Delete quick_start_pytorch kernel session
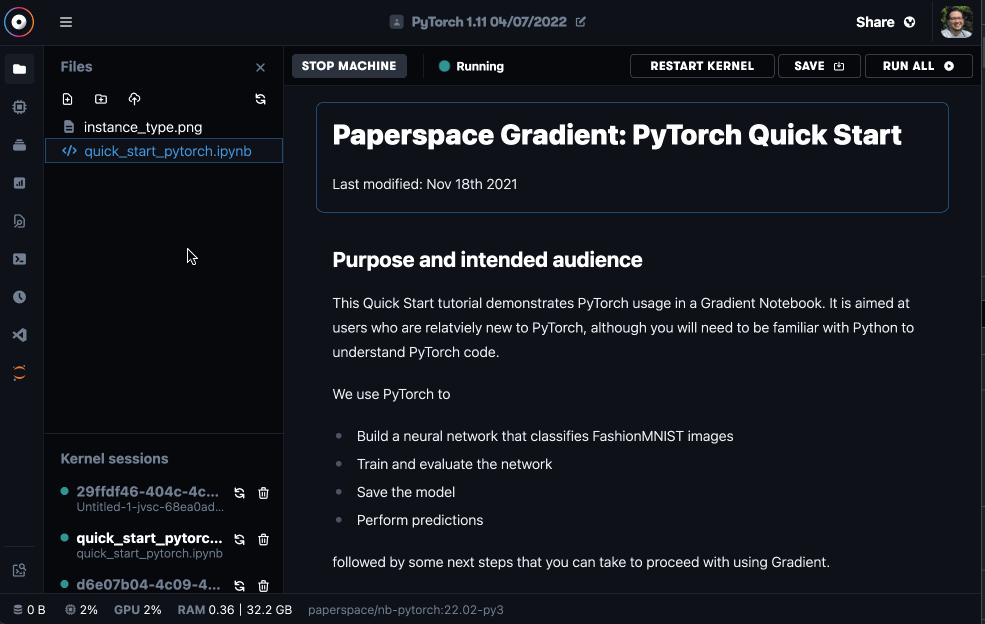This screenshot has height=624, width=985. [x=263, y=540]
